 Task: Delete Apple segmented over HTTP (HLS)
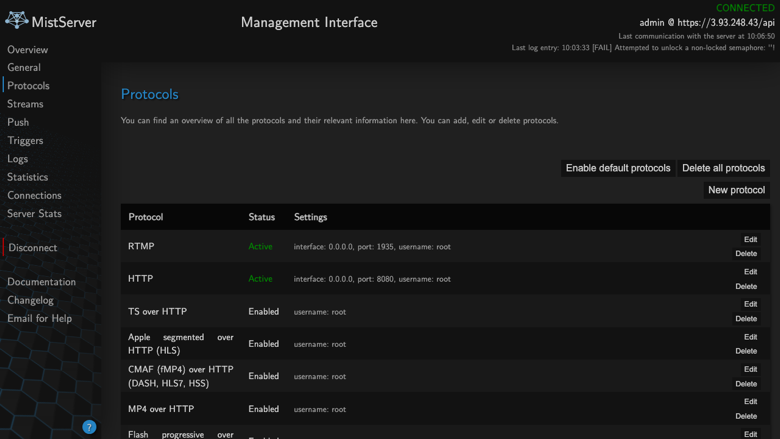click(x=746, y=351)
